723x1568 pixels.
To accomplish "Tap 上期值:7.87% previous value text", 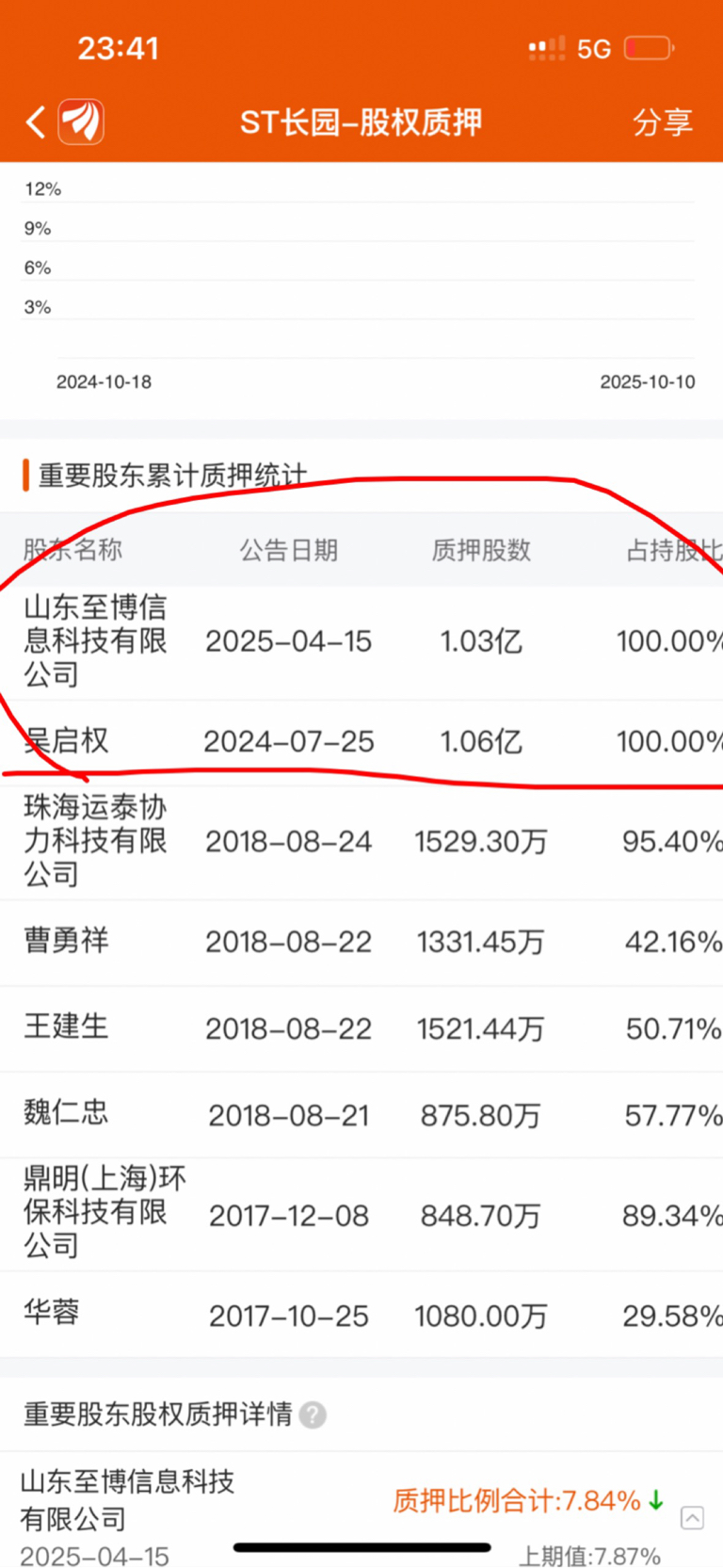I will coord(590,1556).
